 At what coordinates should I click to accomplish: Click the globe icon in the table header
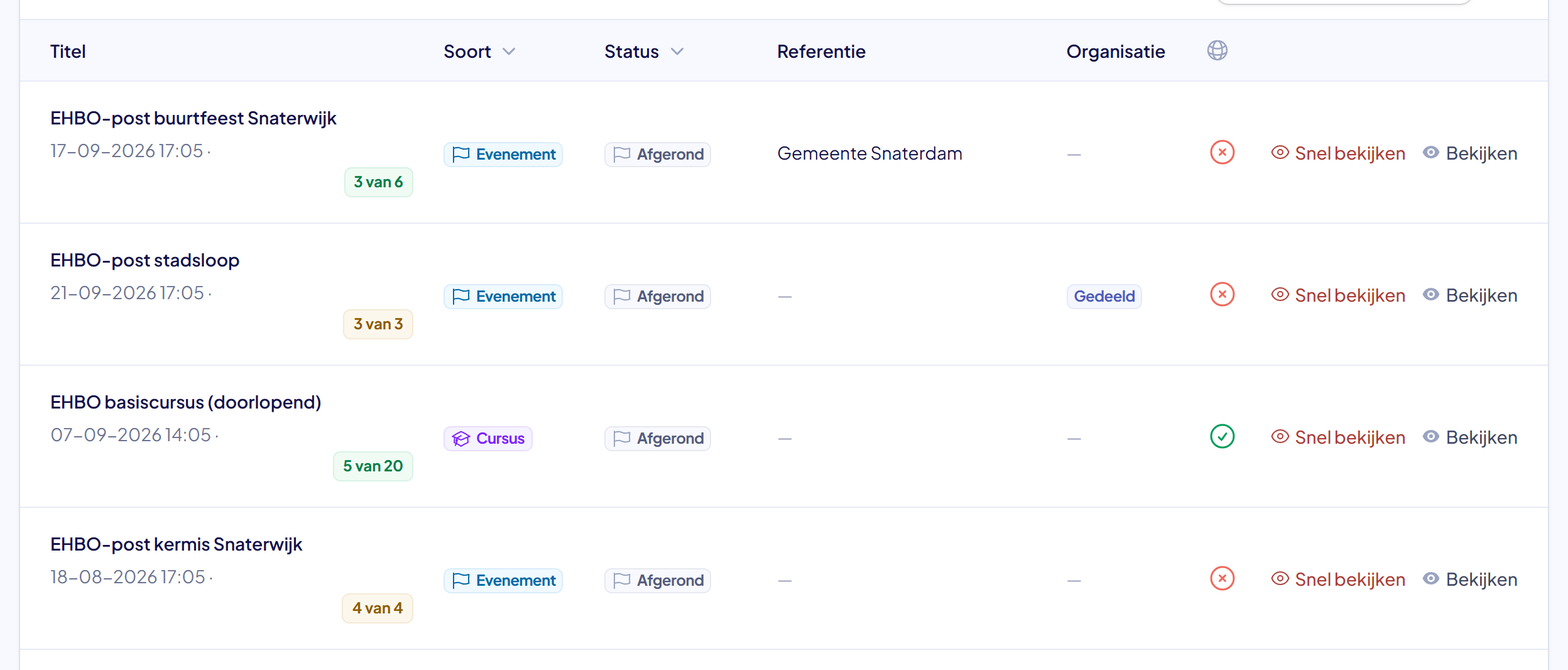[1217, 50]
